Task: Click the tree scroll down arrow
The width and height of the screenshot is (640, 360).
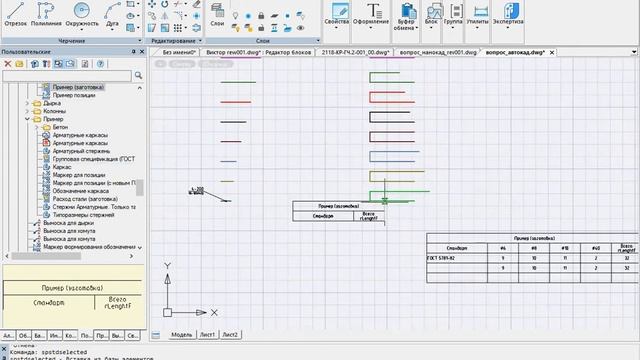Action: point(140,247)
